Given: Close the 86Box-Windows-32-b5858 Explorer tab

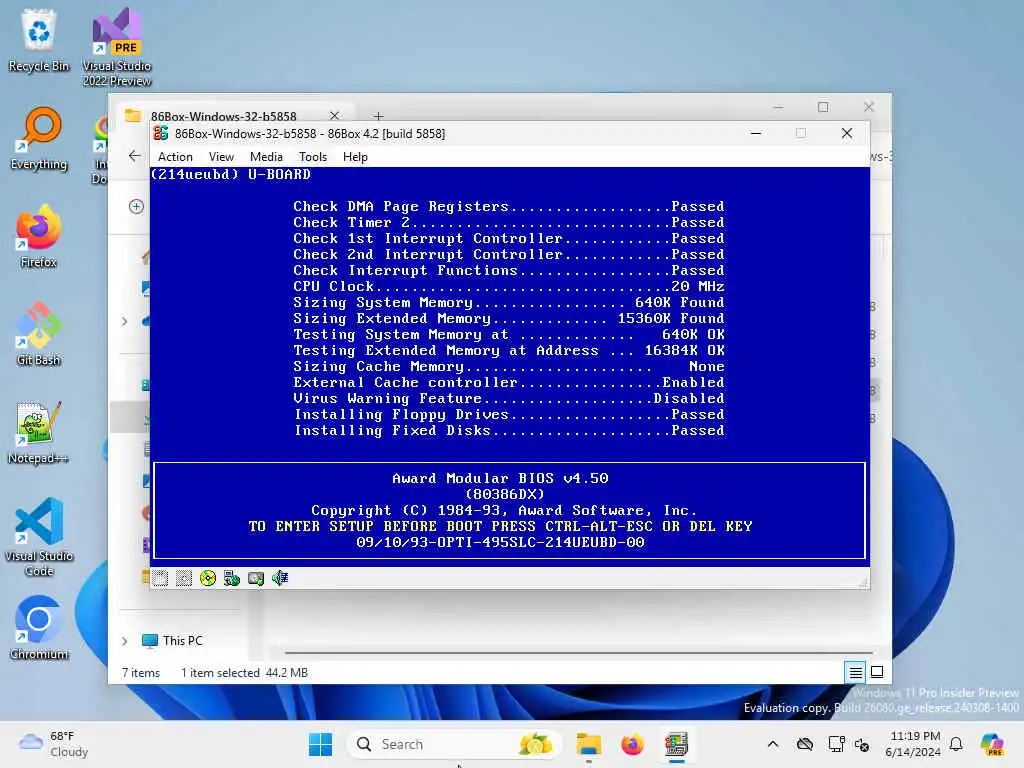Looking at the screenshot, I should (334, 116).
